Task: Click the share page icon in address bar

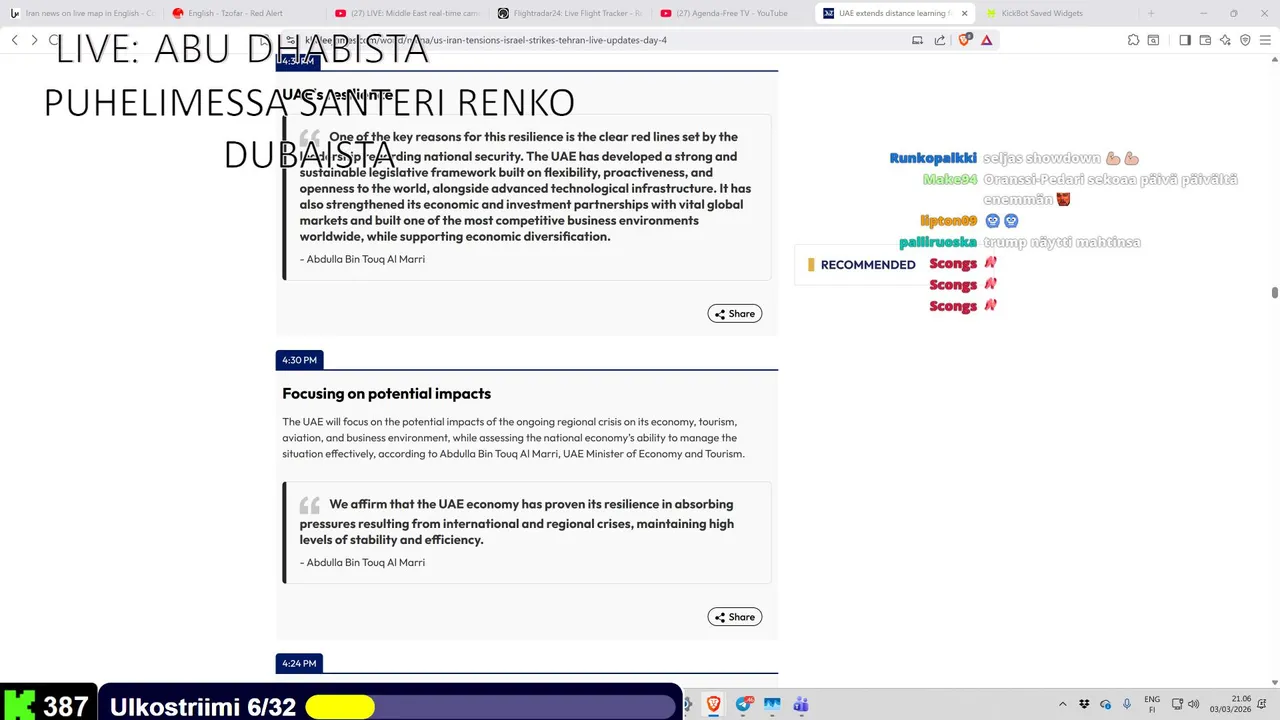Action: tap(940, 40)
